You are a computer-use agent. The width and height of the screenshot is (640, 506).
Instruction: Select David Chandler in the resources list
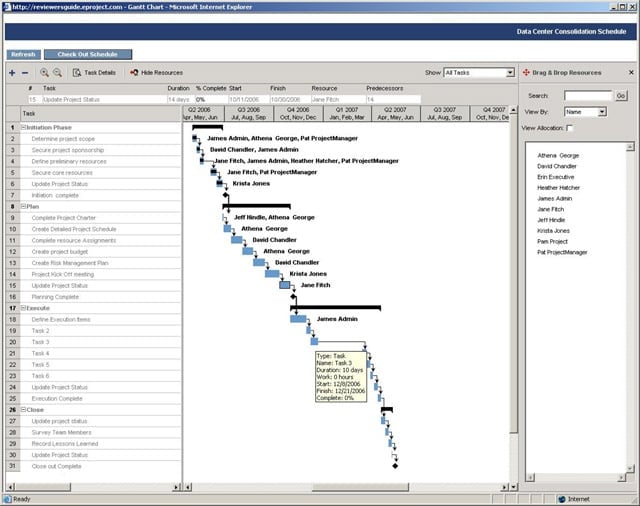coord(557,166)
